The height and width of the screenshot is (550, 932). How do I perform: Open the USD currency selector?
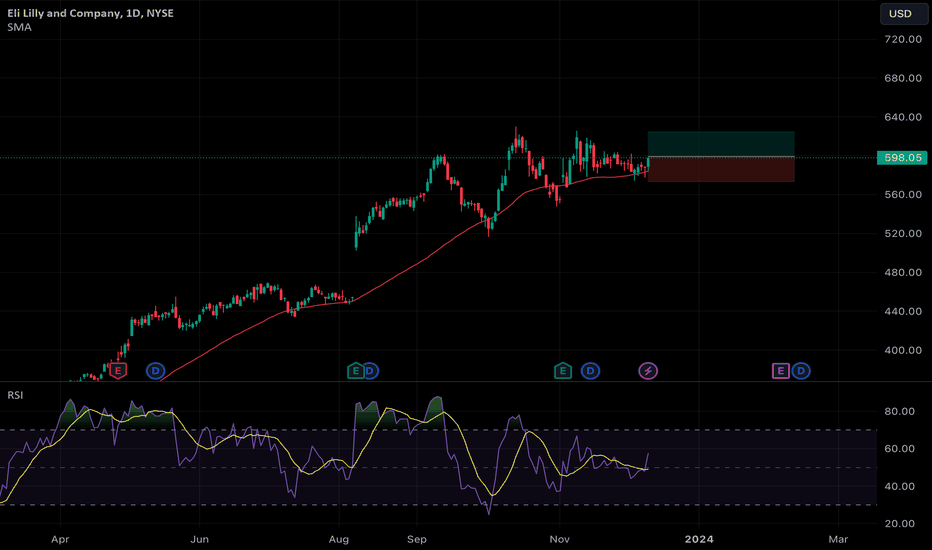click(x=903, y=14)
